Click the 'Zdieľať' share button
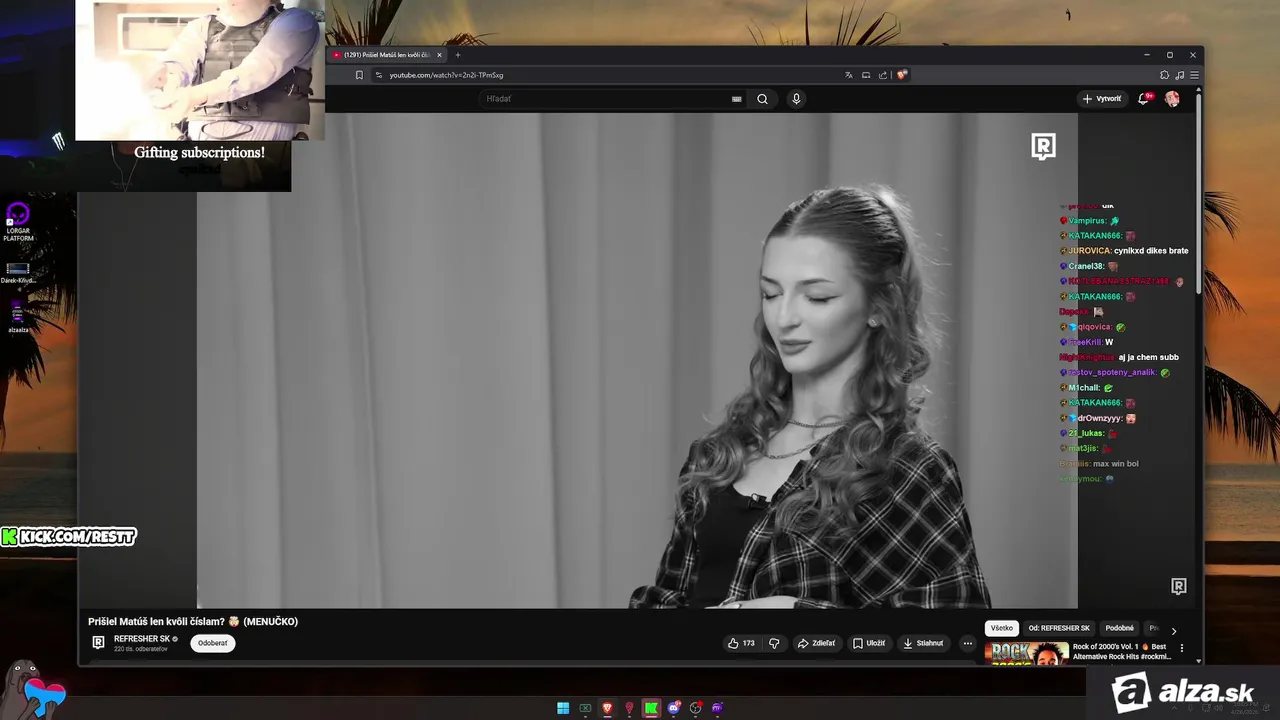1280x720 pixels. point(816,643)
